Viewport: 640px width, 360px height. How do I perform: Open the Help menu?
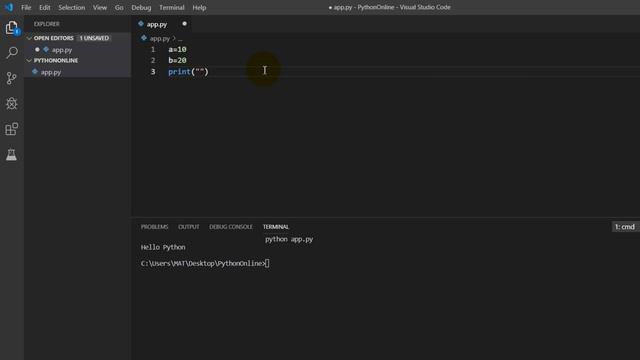199,7
